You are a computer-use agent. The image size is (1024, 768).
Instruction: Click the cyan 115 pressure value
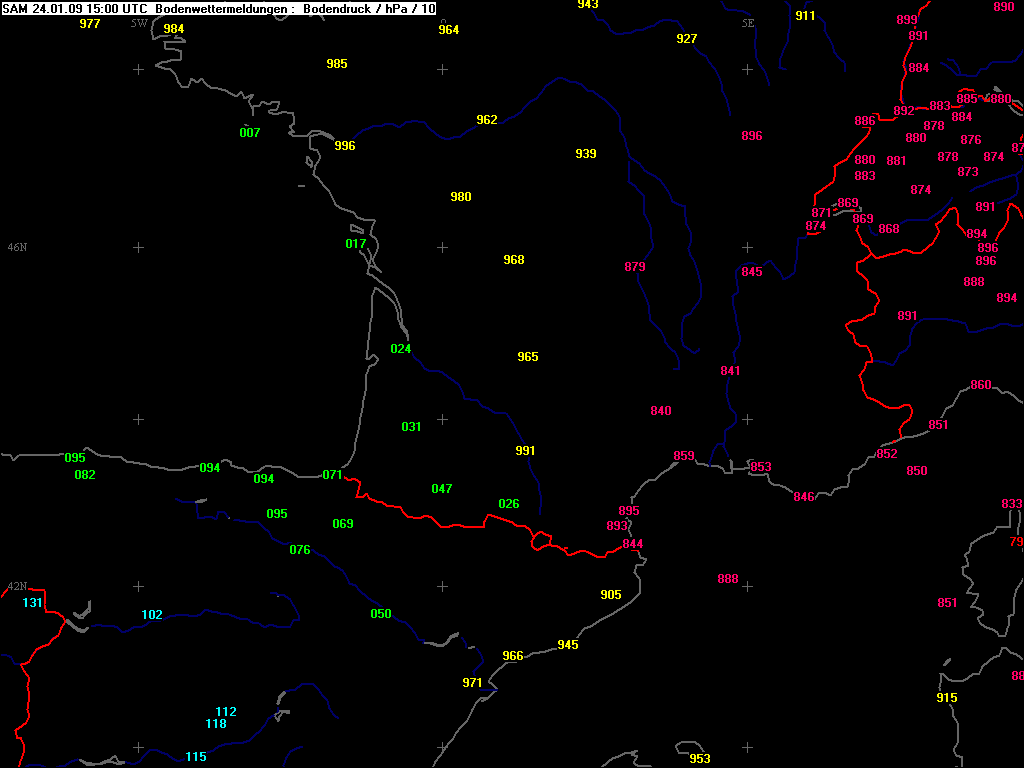[196, 757]
